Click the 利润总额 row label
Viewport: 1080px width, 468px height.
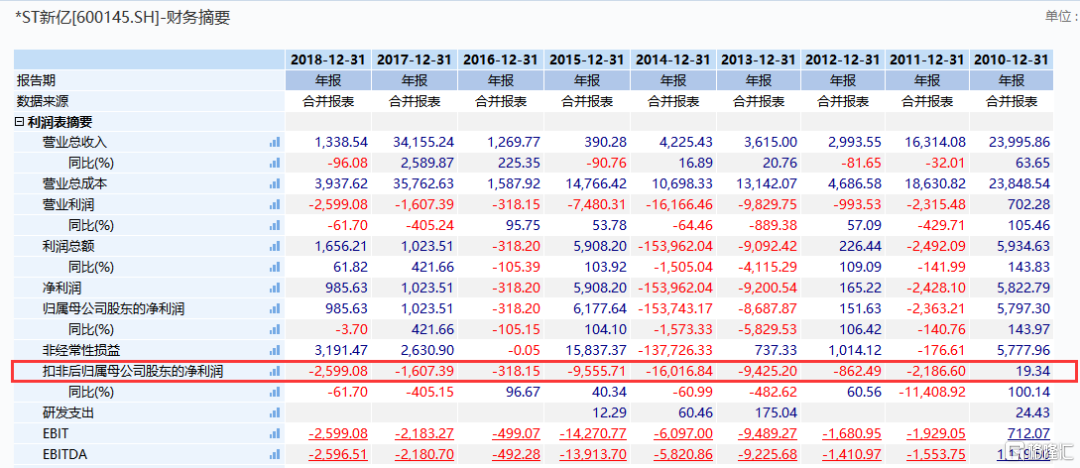(68, 246)
